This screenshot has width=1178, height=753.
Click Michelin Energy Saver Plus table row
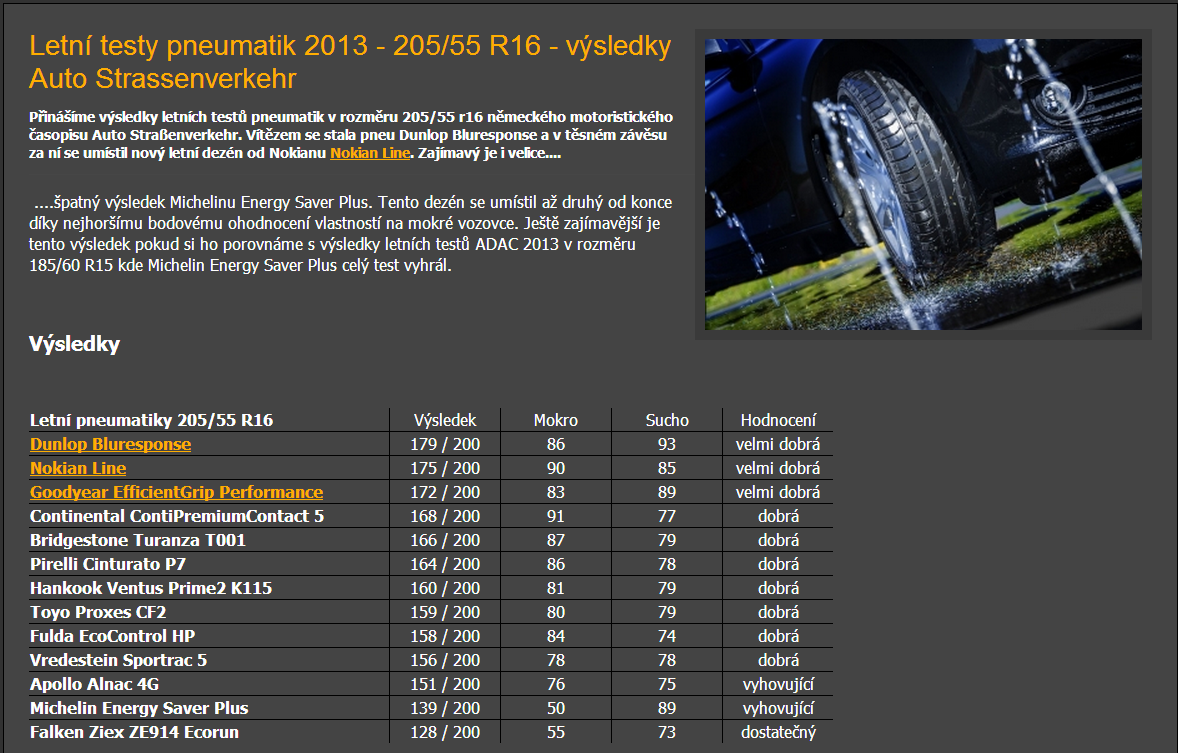click(x=139, y=708)
